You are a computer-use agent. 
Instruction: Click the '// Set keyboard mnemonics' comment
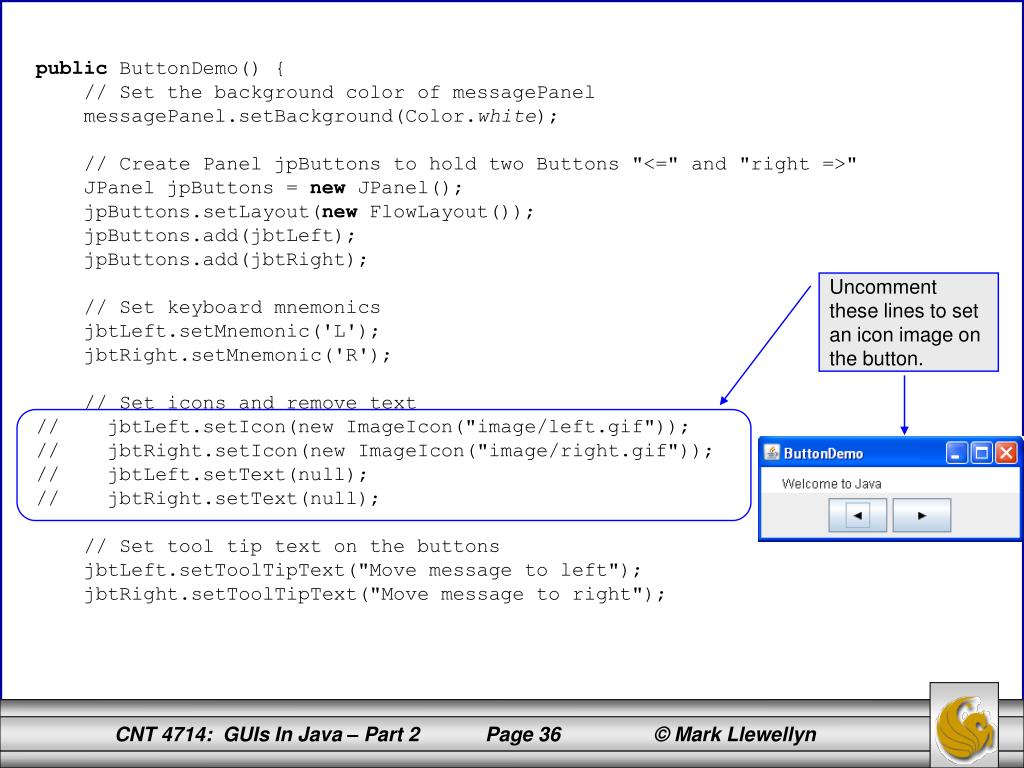click(x=232, y=308)
